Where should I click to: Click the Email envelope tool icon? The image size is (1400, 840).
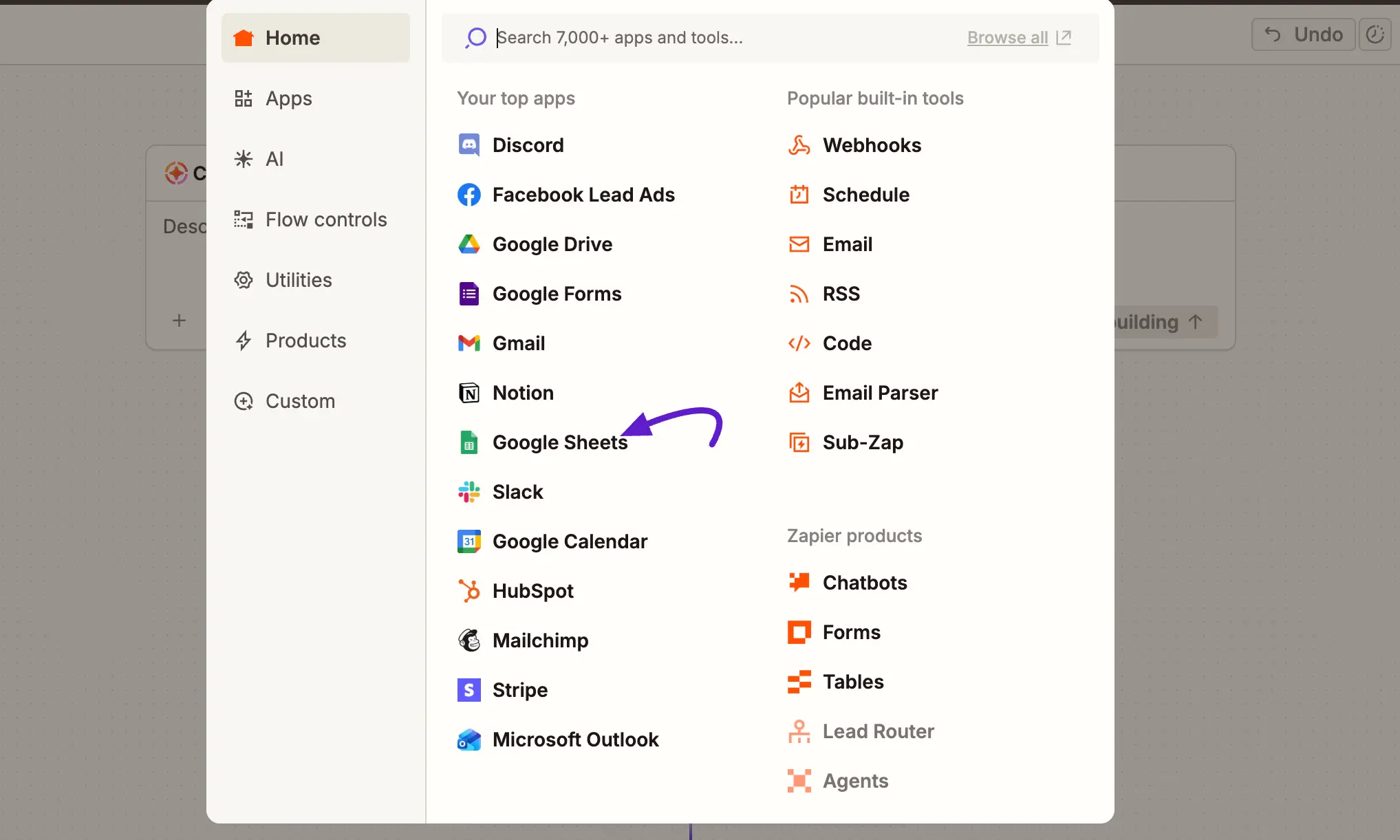click(x=799, y=244)
